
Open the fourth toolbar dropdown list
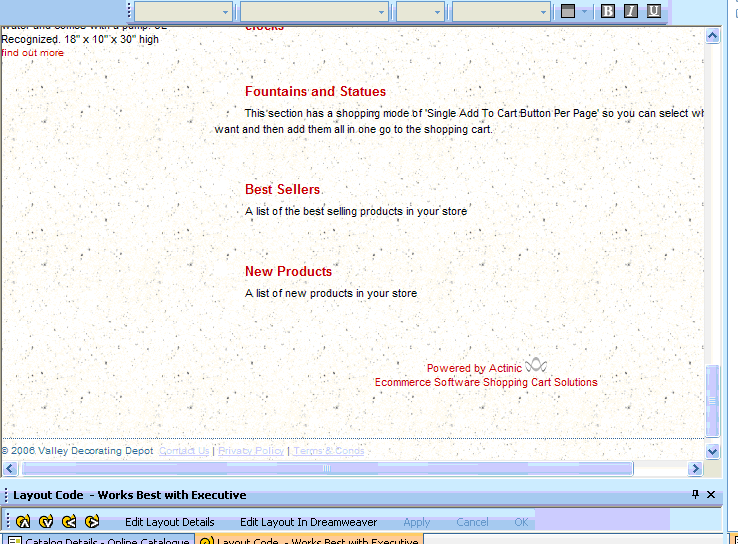point(500,12)
